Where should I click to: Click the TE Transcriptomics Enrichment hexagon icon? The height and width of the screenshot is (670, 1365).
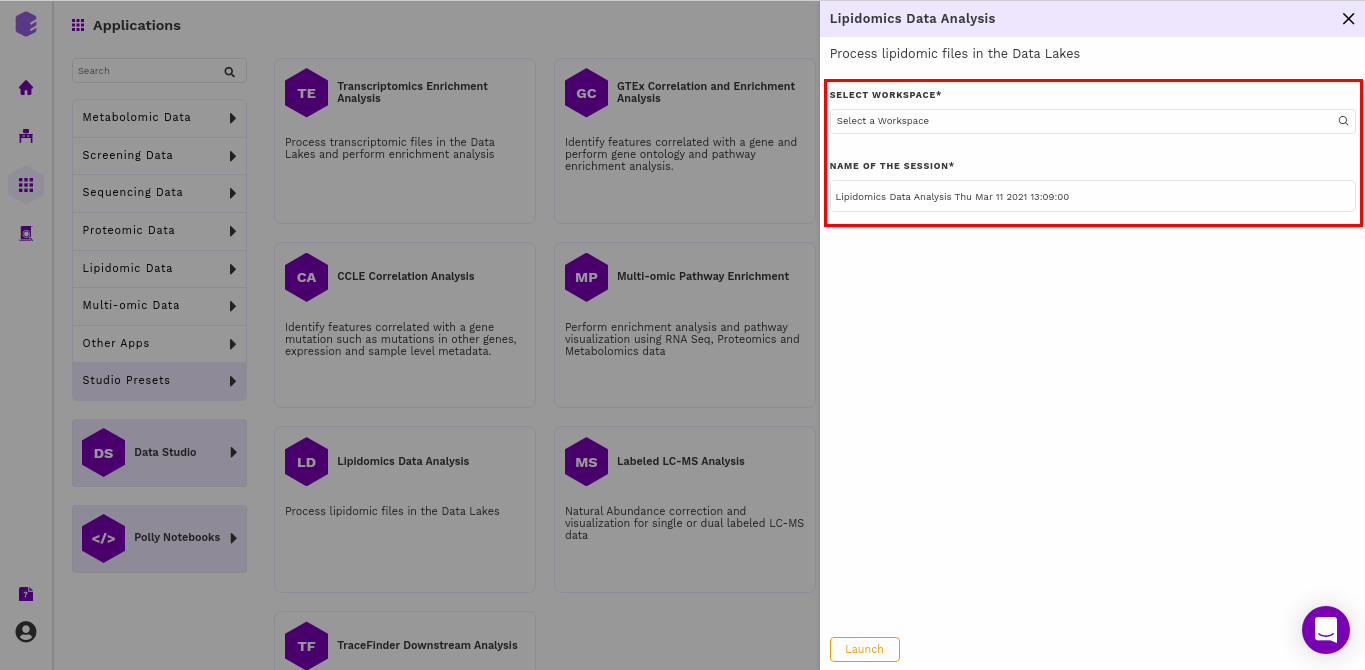pyautogui.click(x=306, y=93)
